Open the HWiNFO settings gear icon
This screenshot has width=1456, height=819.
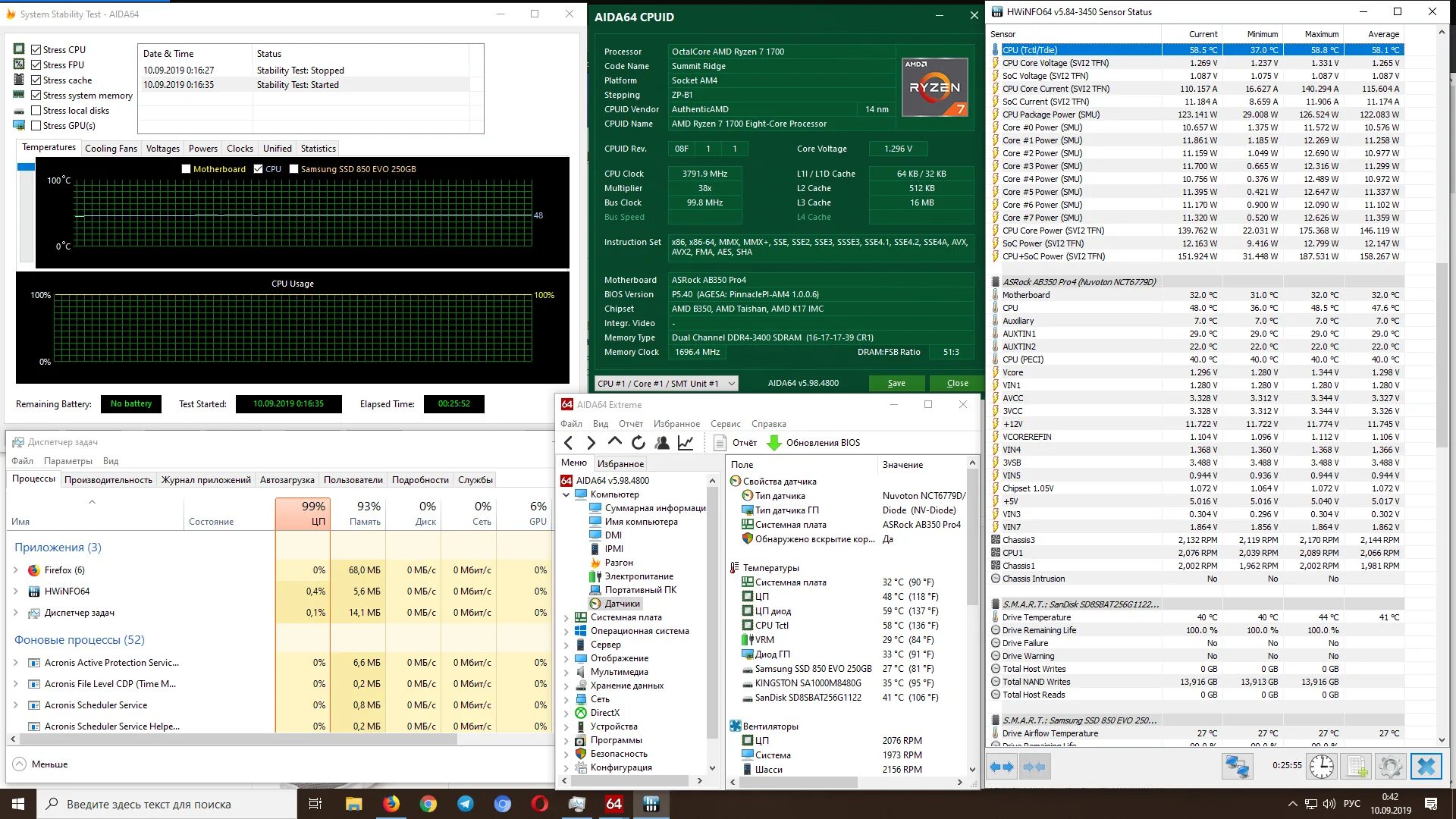1390,767
